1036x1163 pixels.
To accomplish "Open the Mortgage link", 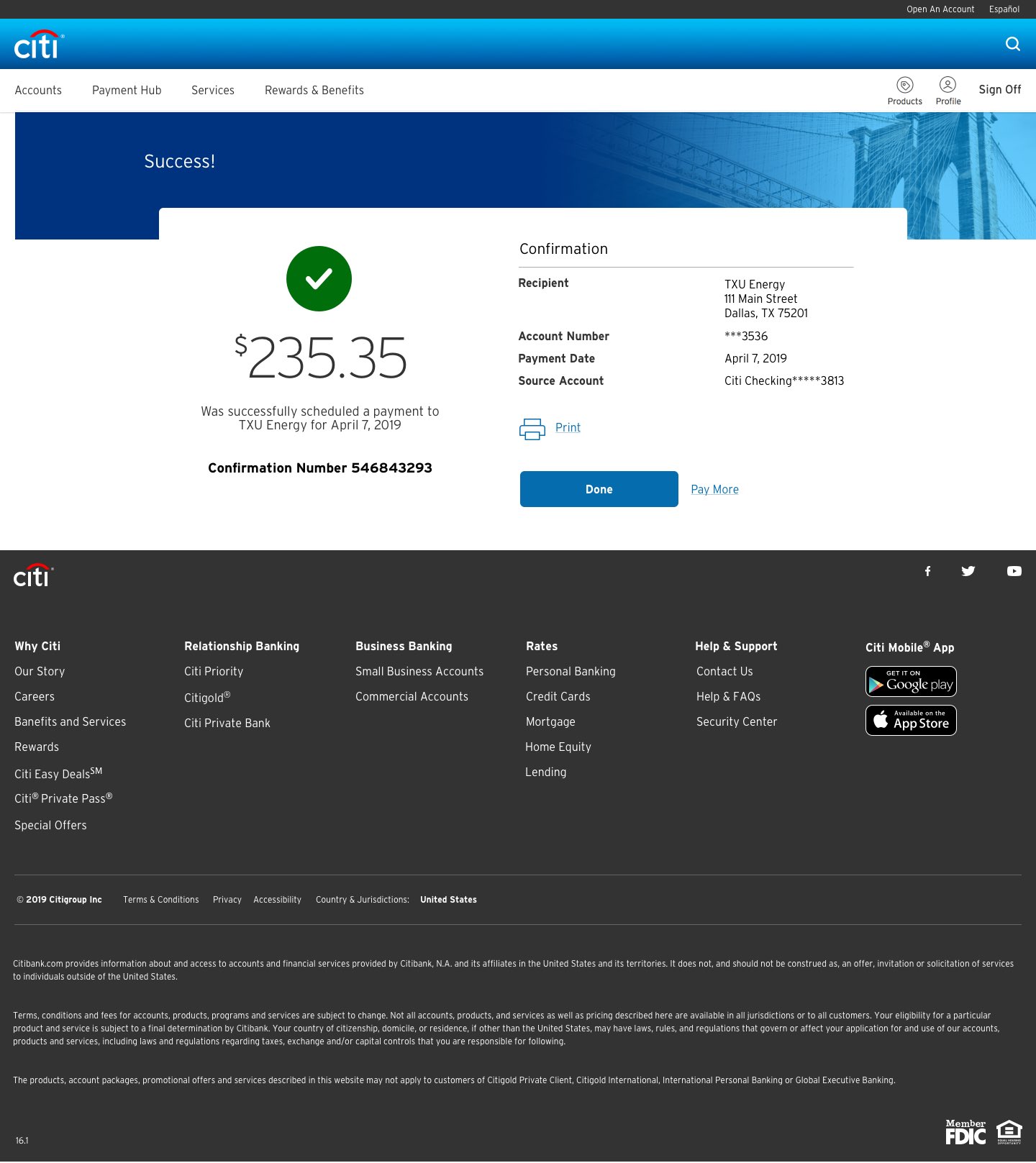I will click(550, 722).
